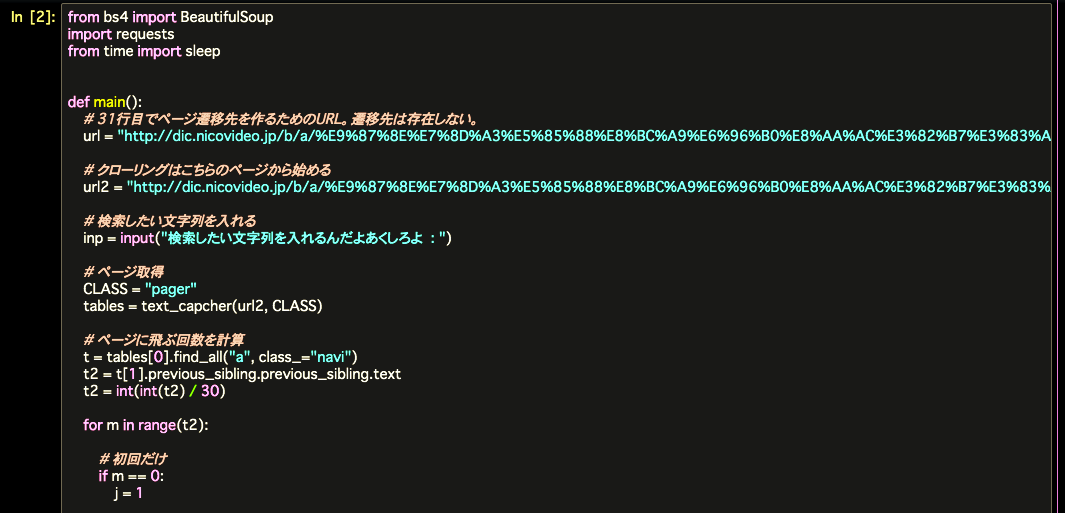The height and width of the screenshot is (513, 1065).
Task: Click the first url string assignment
Action: 567,136
